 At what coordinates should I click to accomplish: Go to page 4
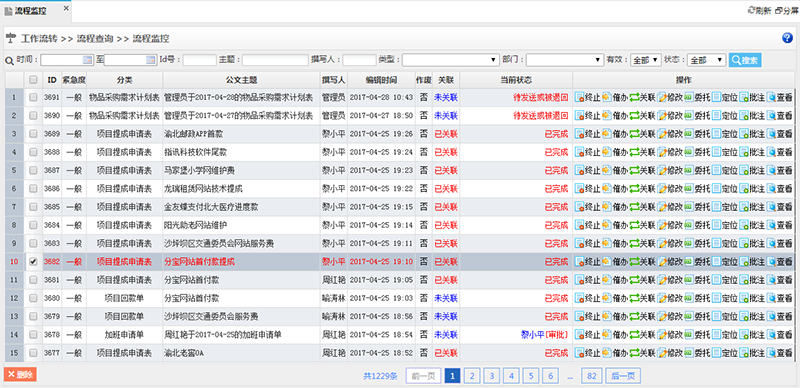tap(511, 376)
